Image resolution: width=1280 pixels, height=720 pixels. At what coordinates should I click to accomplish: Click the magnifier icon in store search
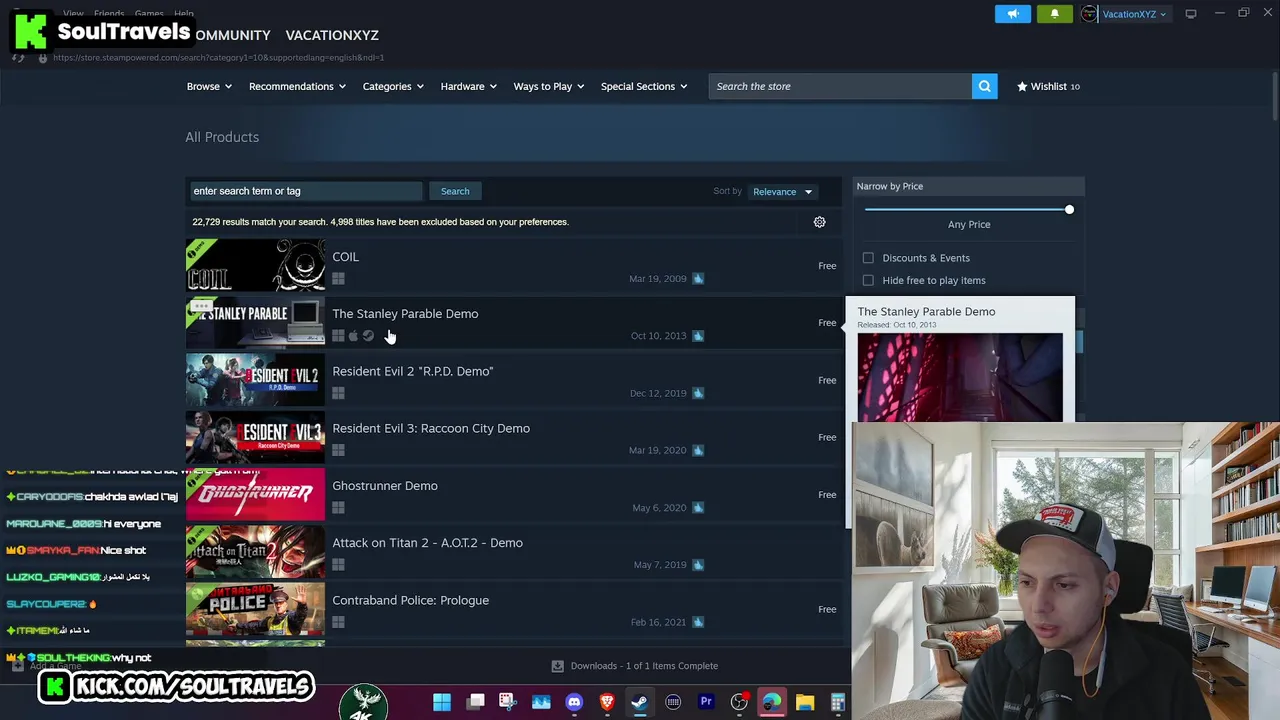984,86
